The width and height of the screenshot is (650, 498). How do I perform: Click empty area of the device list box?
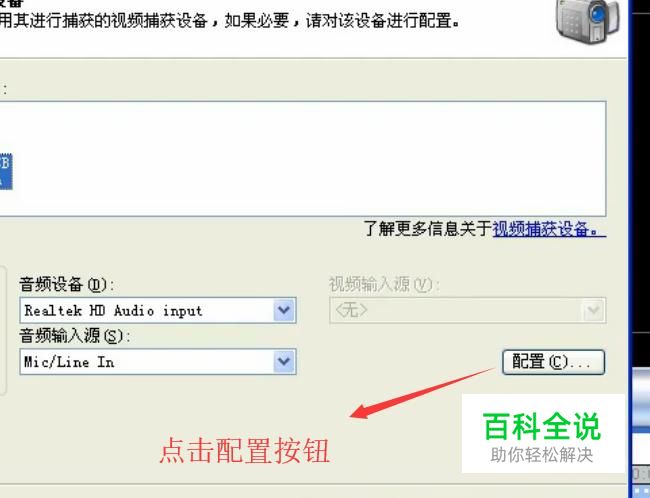pyautogui.click(x=307, y=158)
